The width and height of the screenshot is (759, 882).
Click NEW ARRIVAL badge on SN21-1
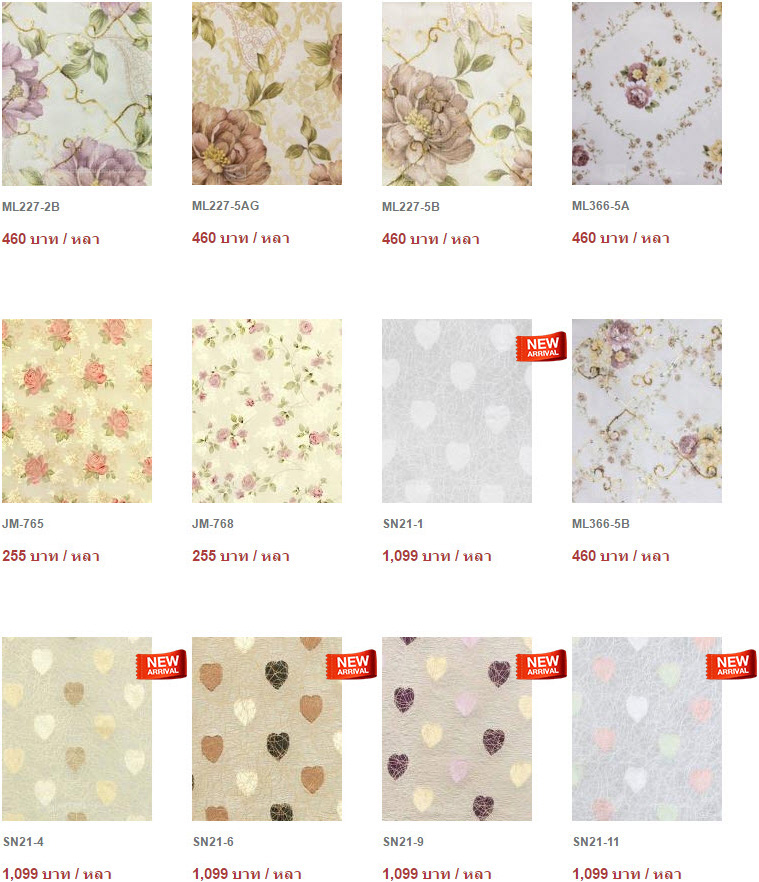(541, 346)
